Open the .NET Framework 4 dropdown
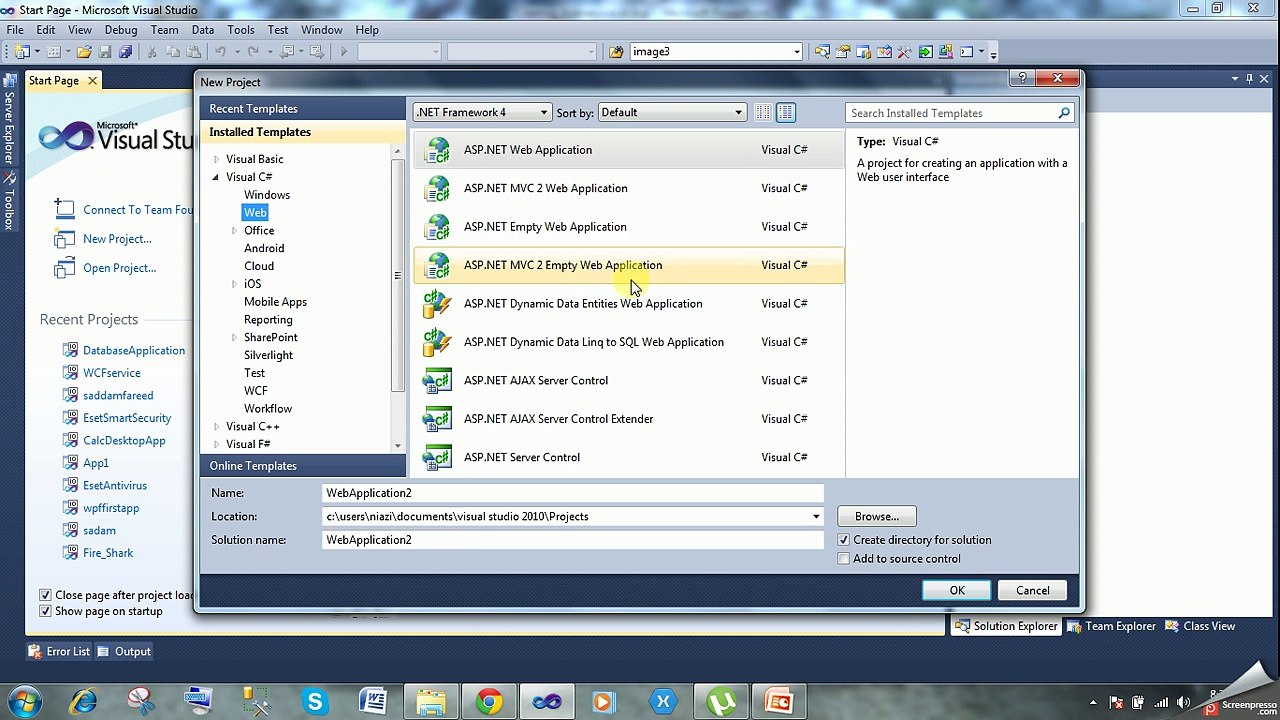The image size is (1280, 720). [482, 113]
